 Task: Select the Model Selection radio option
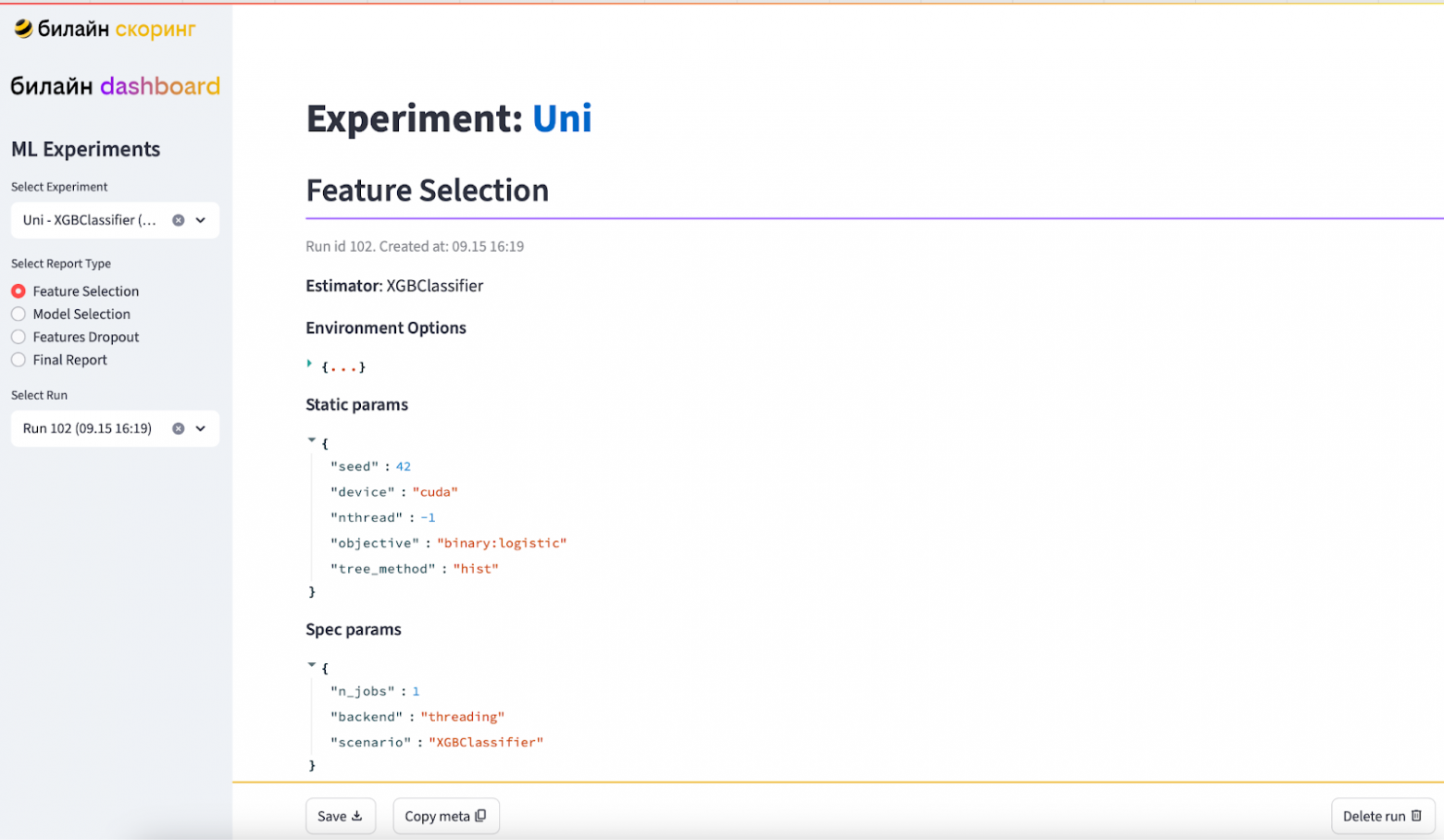(19, 315)
